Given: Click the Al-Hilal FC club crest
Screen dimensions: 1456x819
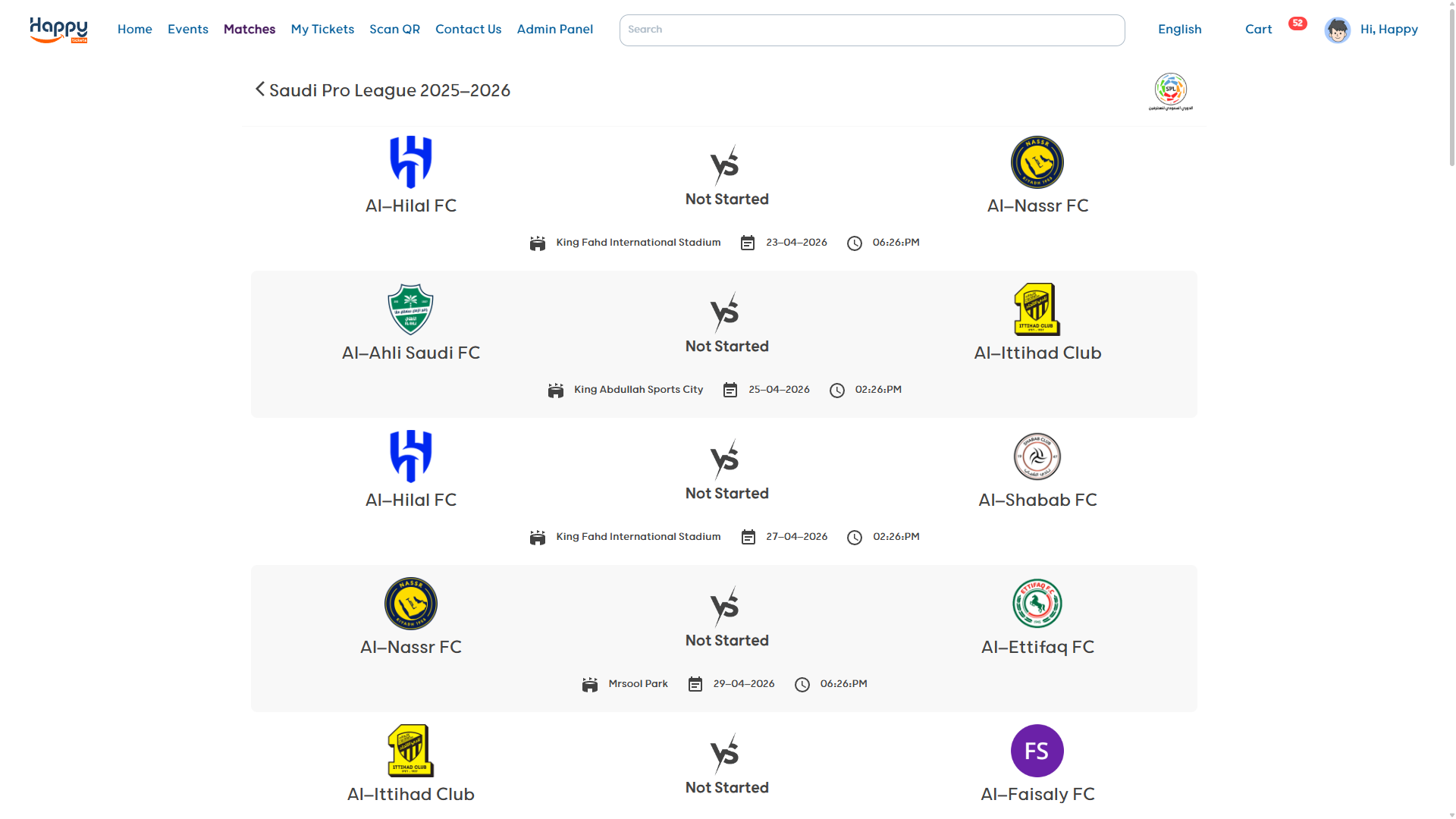Looking at the screenshot, I should pos(410,161).
